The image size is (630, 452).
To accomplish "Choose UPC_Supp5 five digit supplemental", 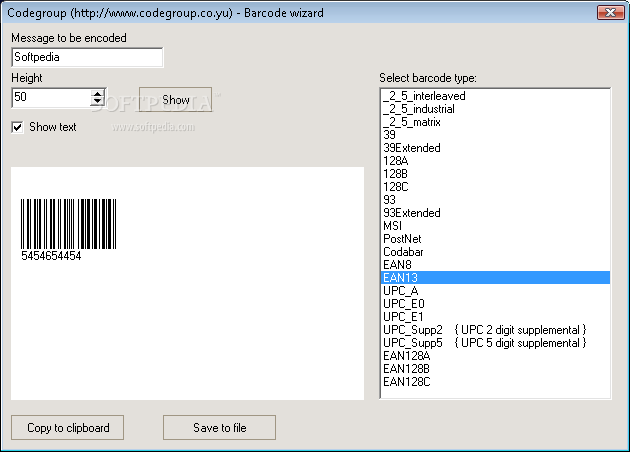I will tap(495, 343).
